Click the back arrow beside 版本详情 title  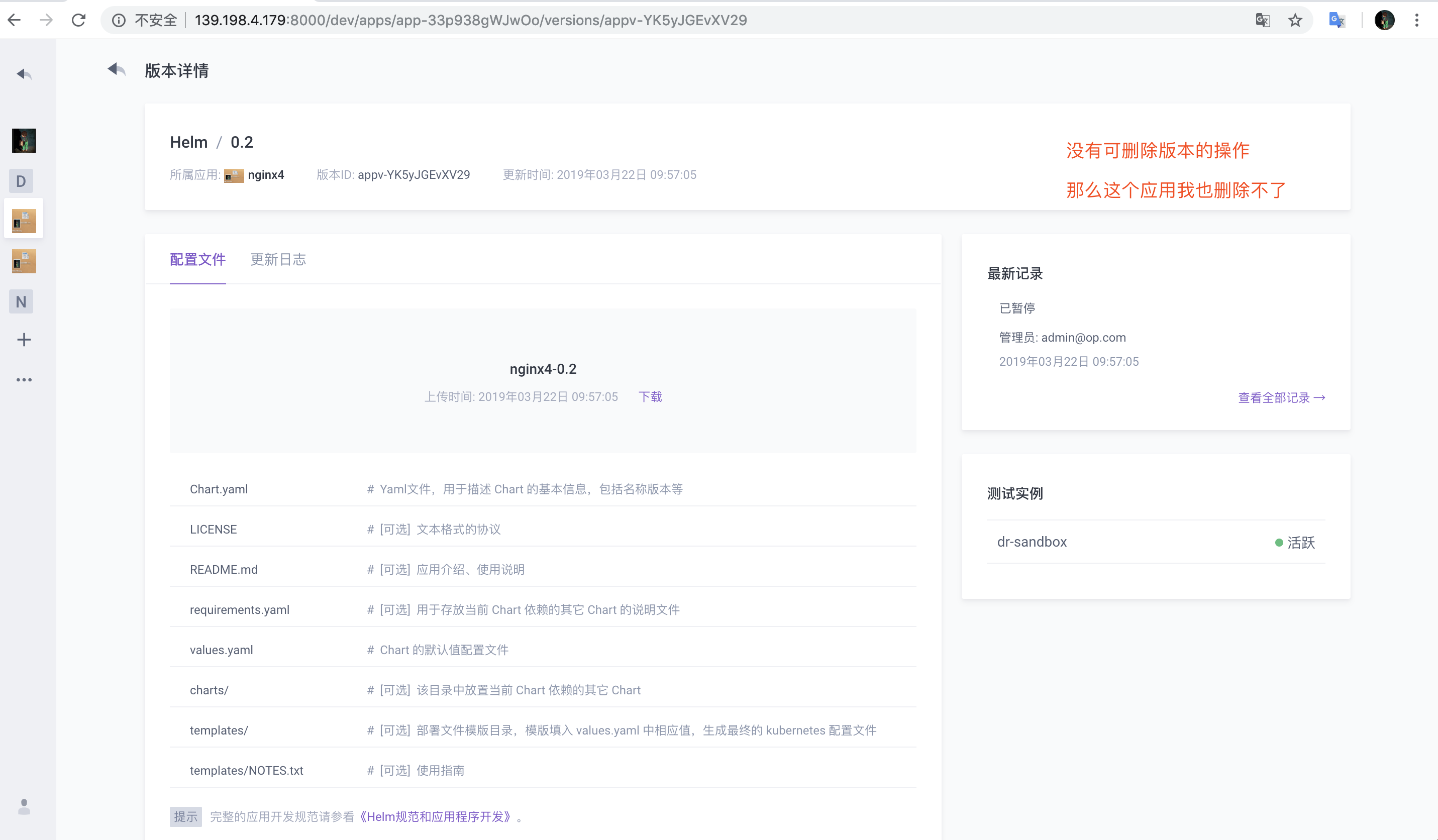click(116, 70)
